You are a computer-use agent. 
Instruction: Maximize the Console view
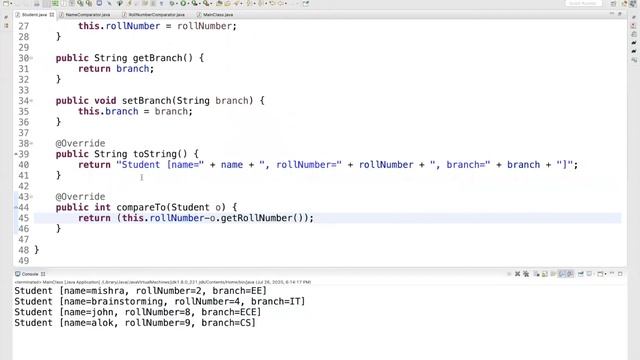(x=620, y=274)
